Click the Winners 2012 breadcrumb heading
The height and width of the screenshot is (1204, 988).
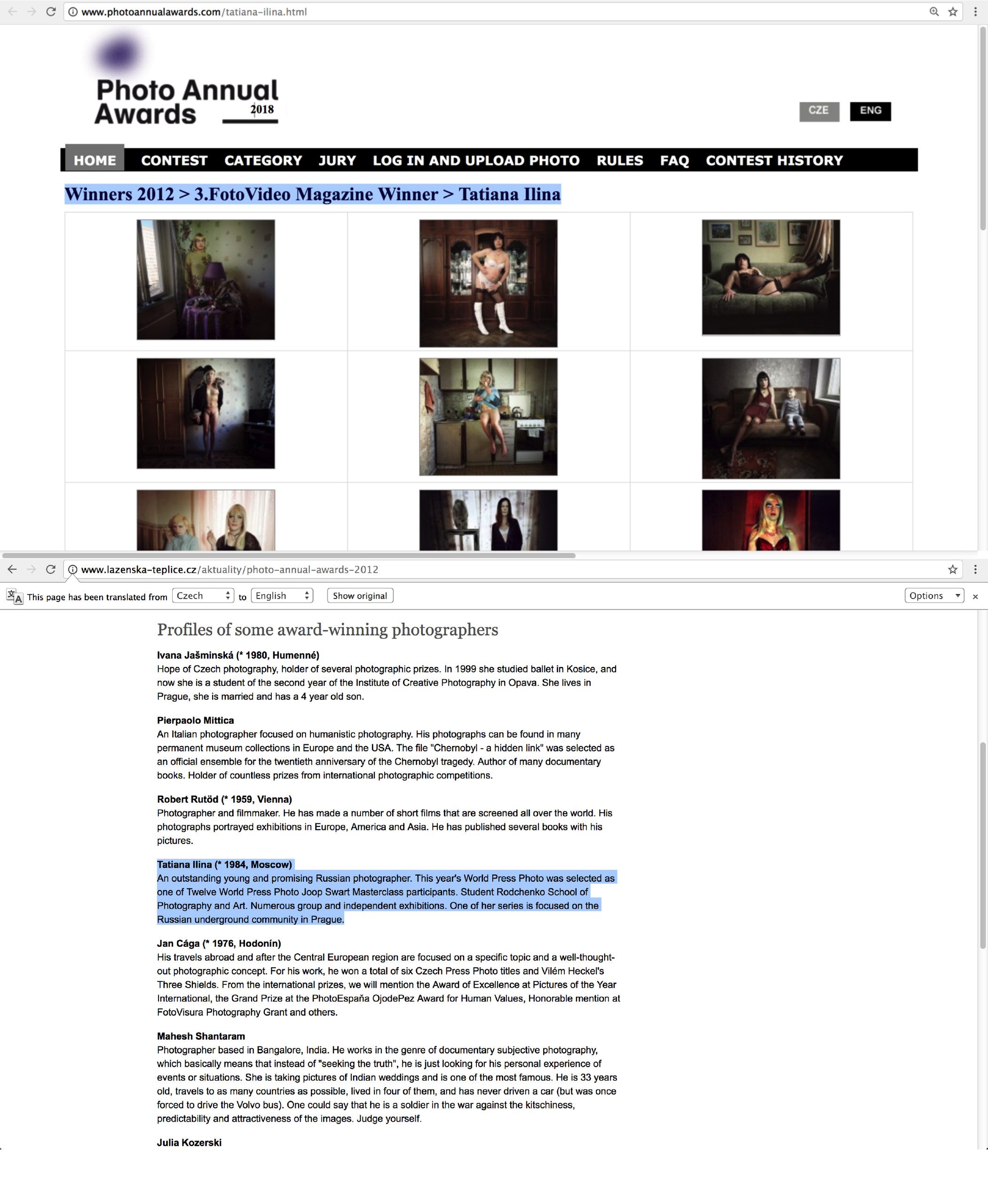tap(312, 194)
